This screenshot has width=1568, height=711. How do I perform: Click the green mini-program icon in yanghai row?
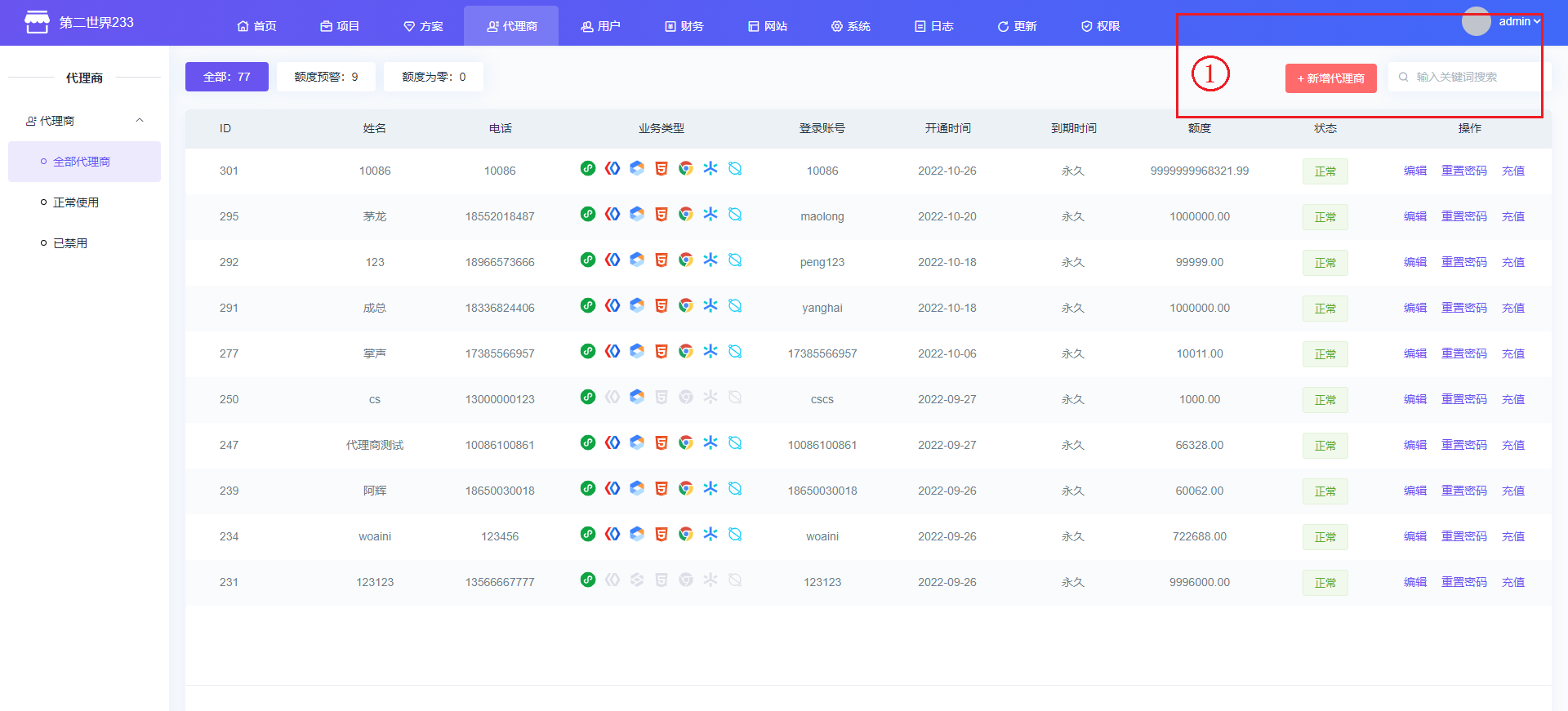(588, 305)
